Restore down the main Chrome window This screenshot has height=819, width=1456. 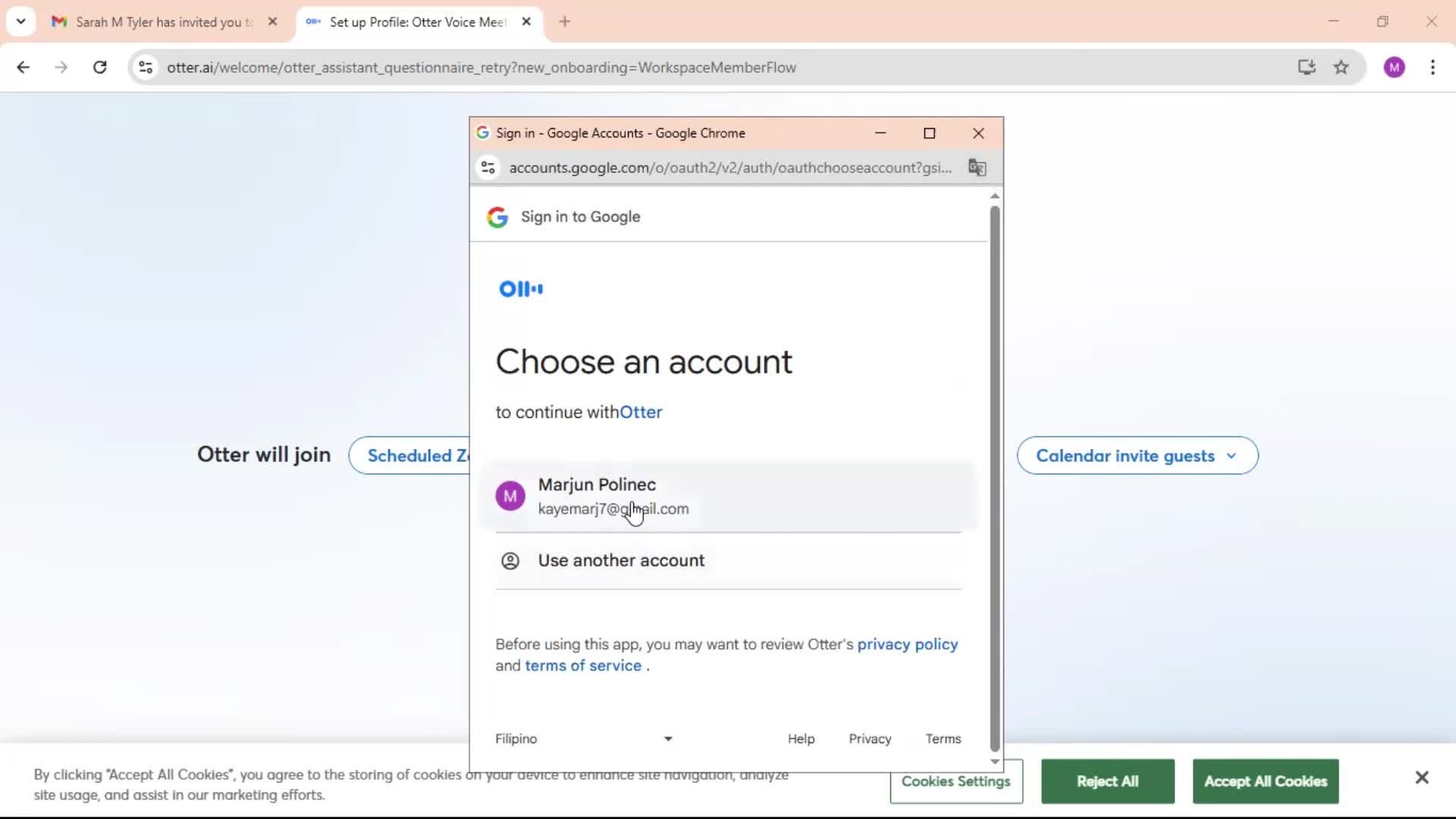point(1382,21)
